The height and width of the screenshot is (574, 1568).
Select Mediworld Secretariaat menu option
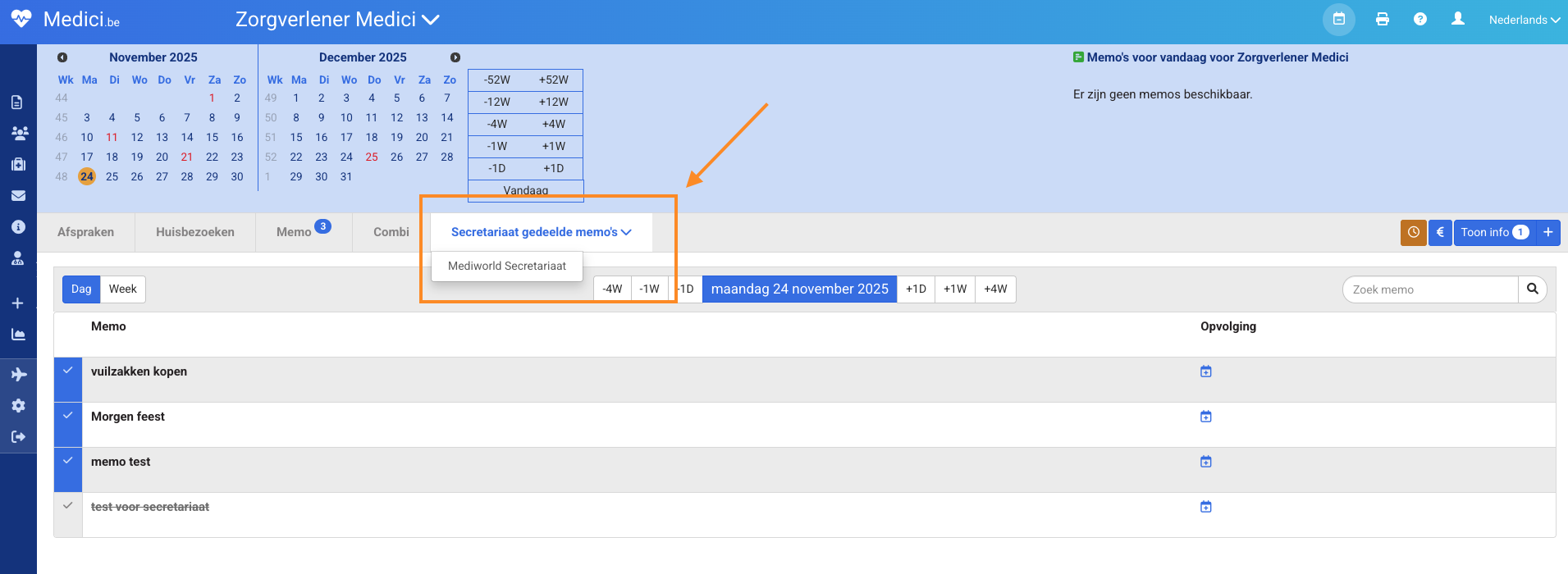(x=506, y=266)
